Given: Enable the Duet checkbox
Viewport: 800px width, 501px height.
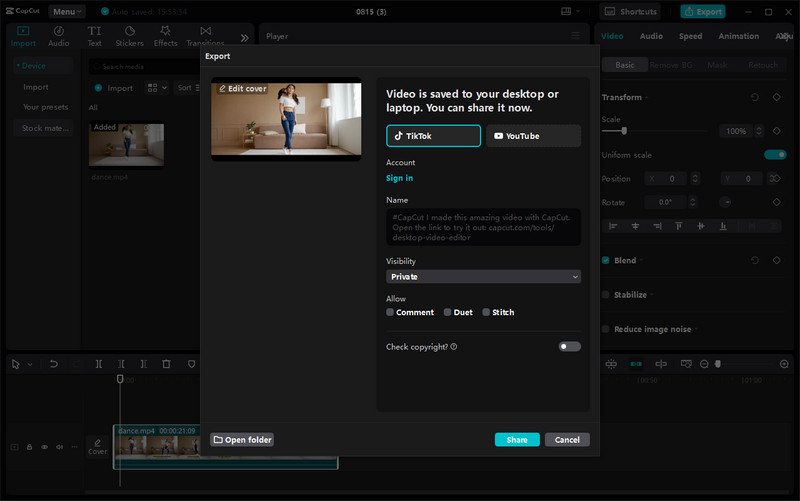Looking at the screenshot, I should point(447,312).
